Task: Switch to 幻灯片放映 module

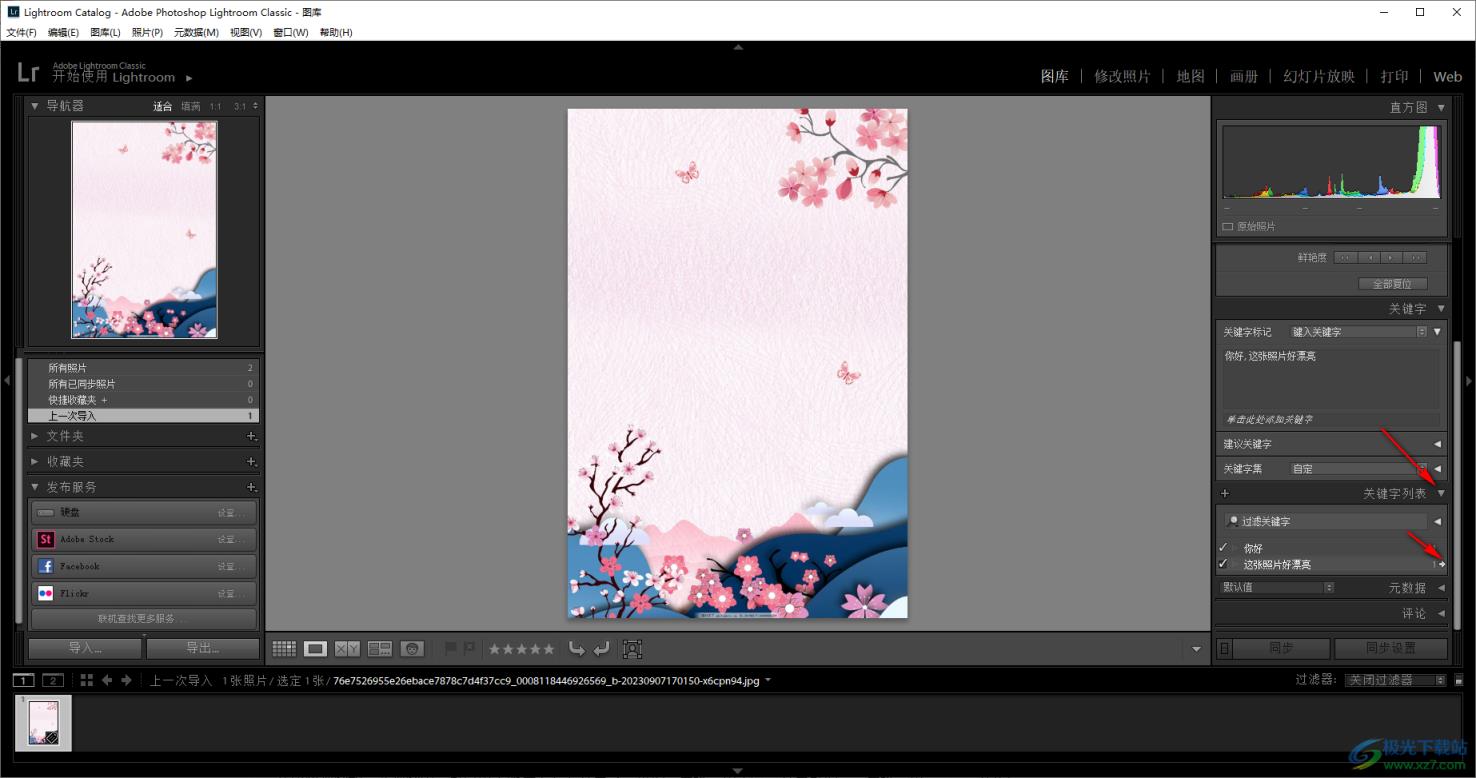Action: 1319,76
